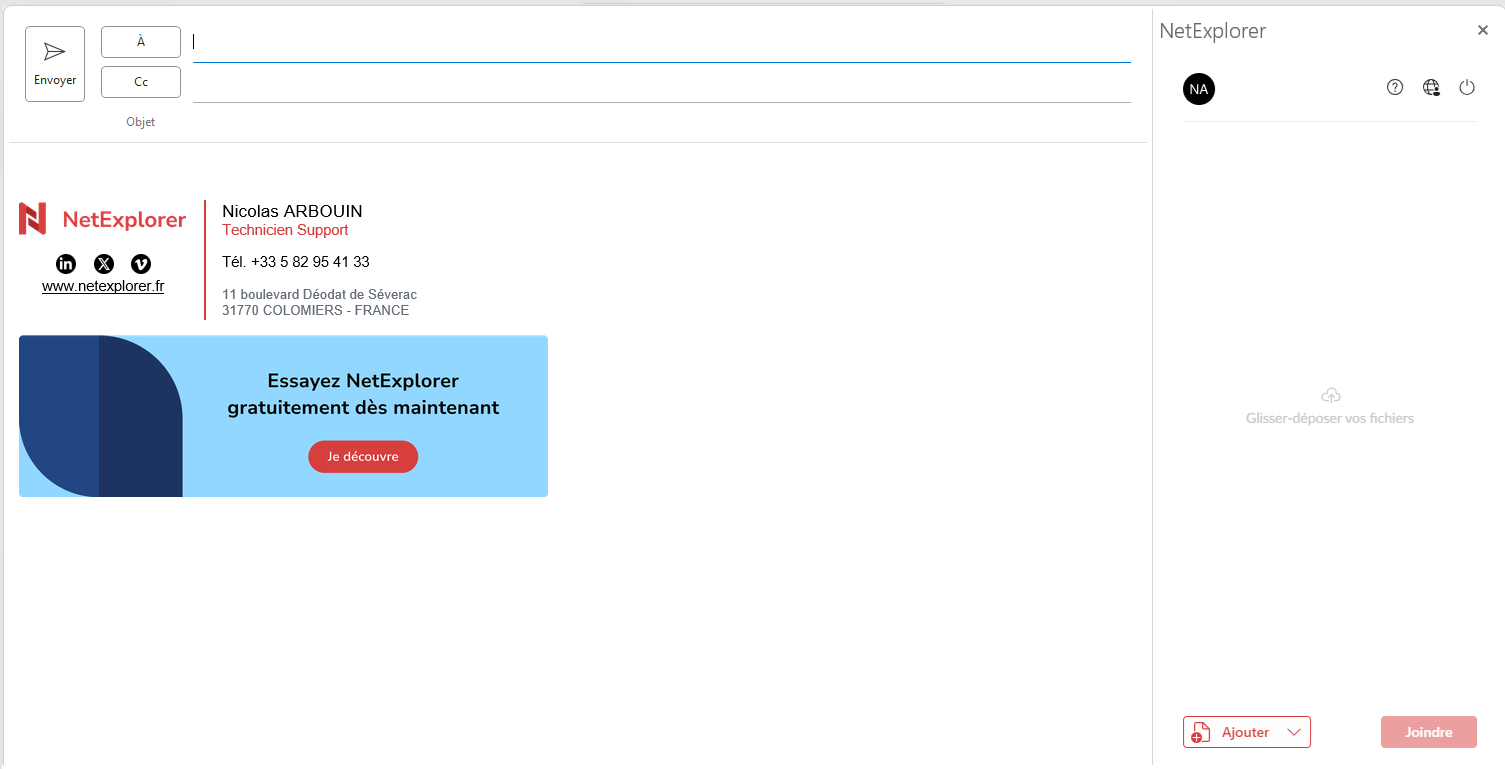
Task: Open the globe language/platform icon
Action: pyautogui.click(x=1431, y=88)
